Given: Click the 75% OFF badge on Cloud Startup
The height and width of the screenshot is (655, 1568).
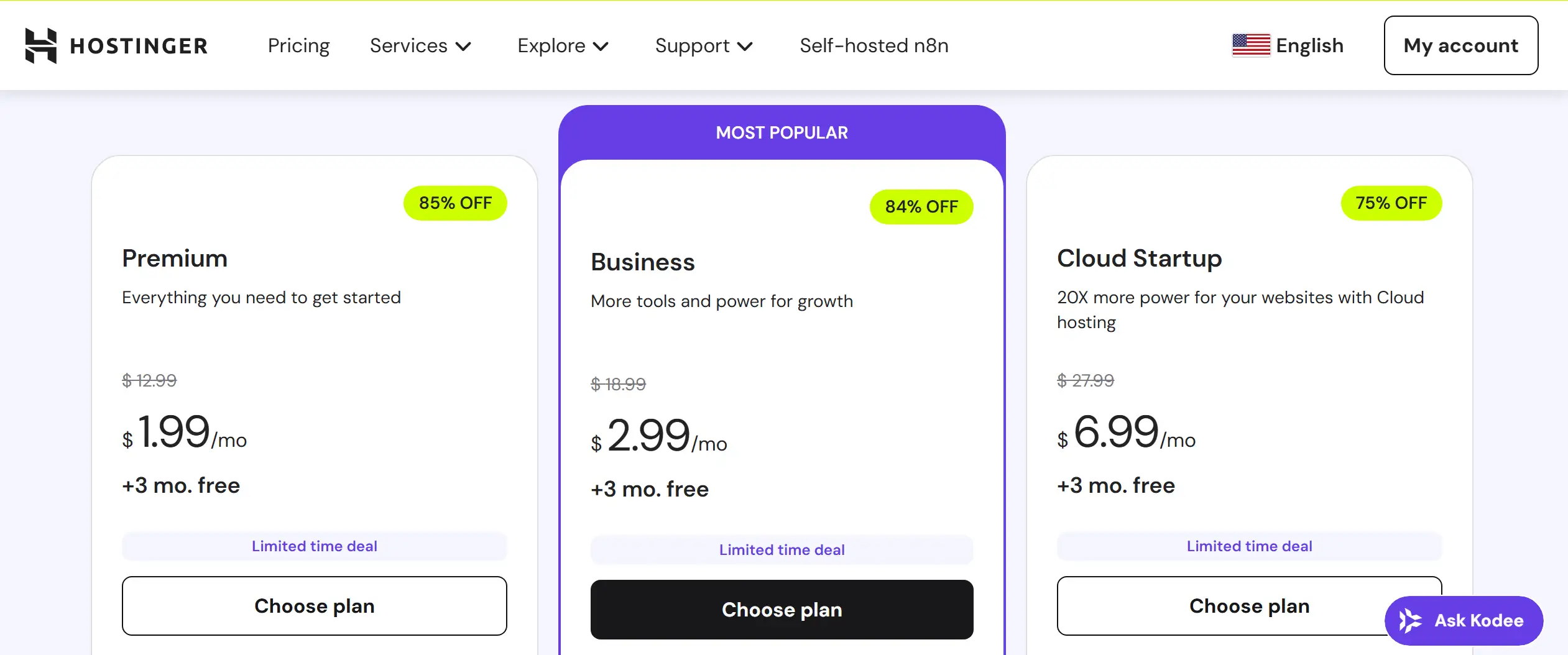Looking at the screenshot, I should (x=1391, y=203).
